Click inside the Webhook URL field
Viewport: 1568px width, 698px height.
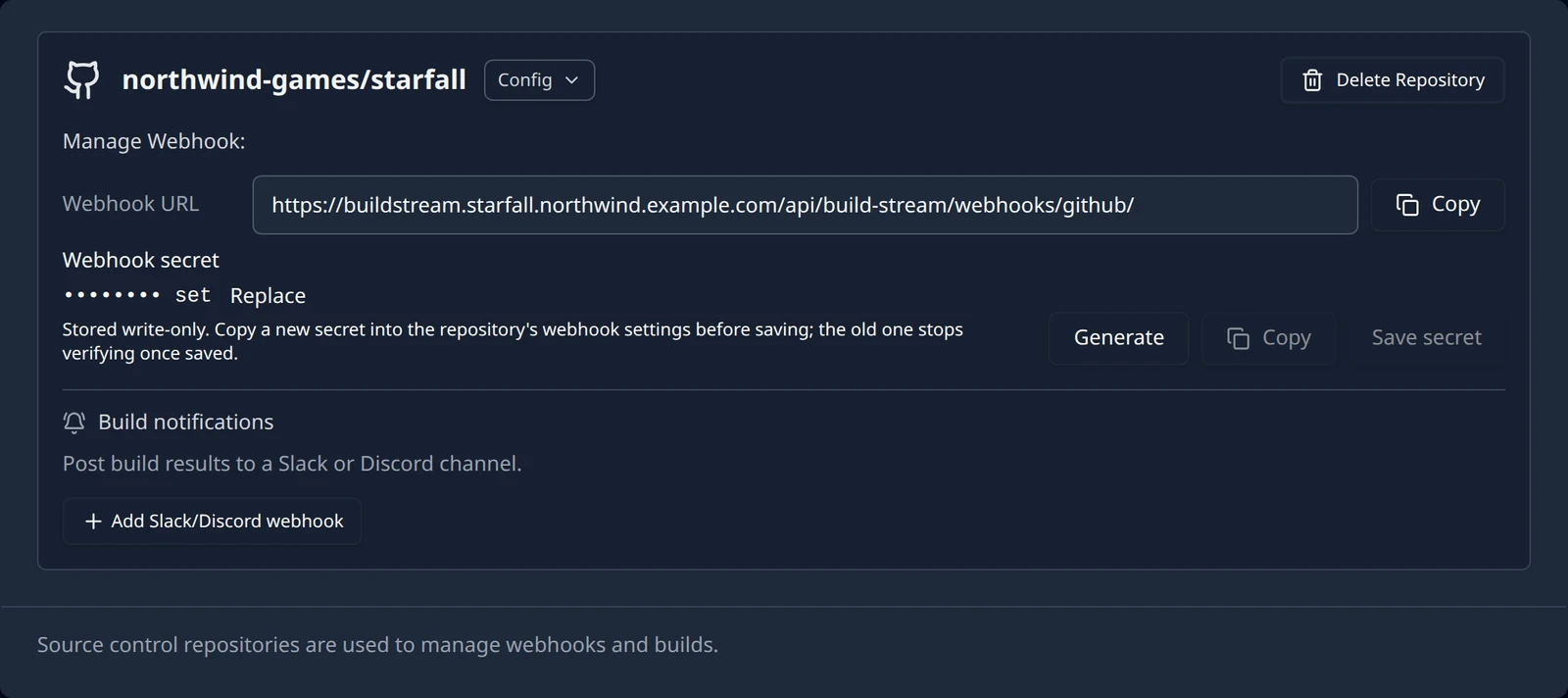click(805, 205)
